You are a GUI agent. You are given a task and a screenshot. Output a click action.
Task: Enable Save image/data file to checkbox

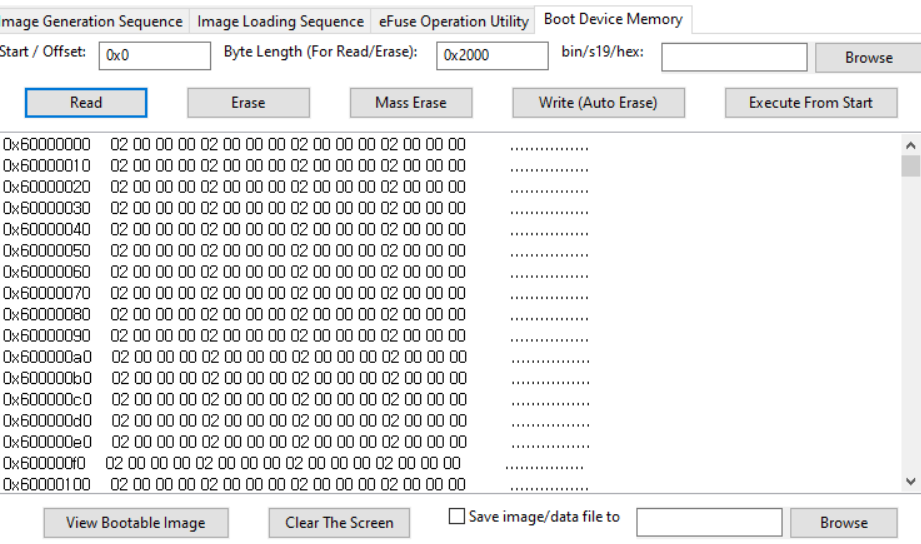[457, 517]
